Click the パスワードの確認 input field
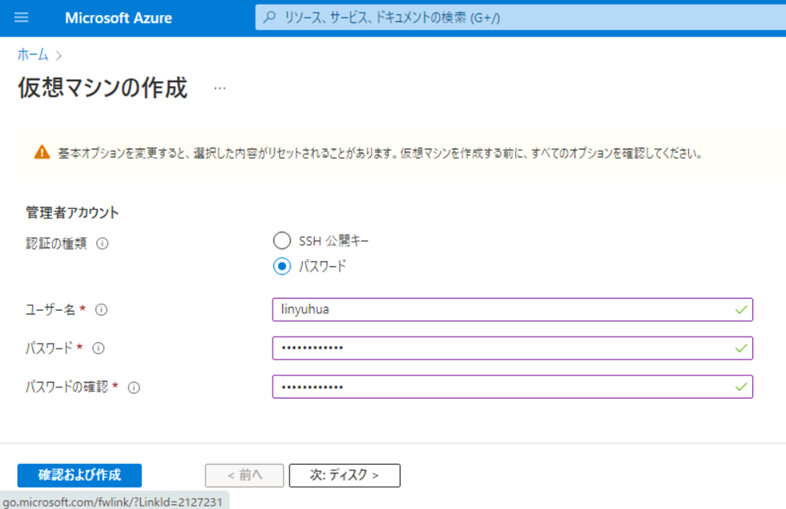Image resolution: width=786 pixels, height=509 pixels. [x=512, y=387]
